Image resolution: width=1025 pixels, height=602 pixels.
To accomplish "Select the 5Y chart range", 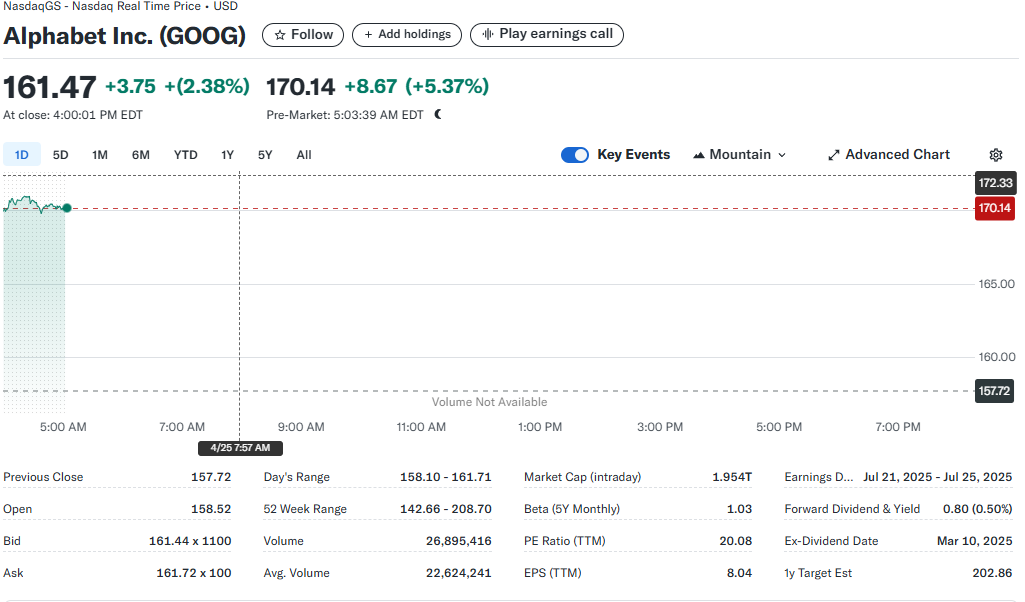I will 265,155.
